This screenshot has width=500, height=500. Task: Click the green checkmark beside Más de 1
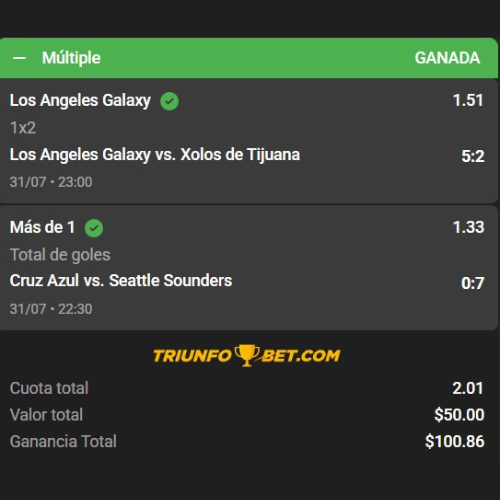click(94, 228)
